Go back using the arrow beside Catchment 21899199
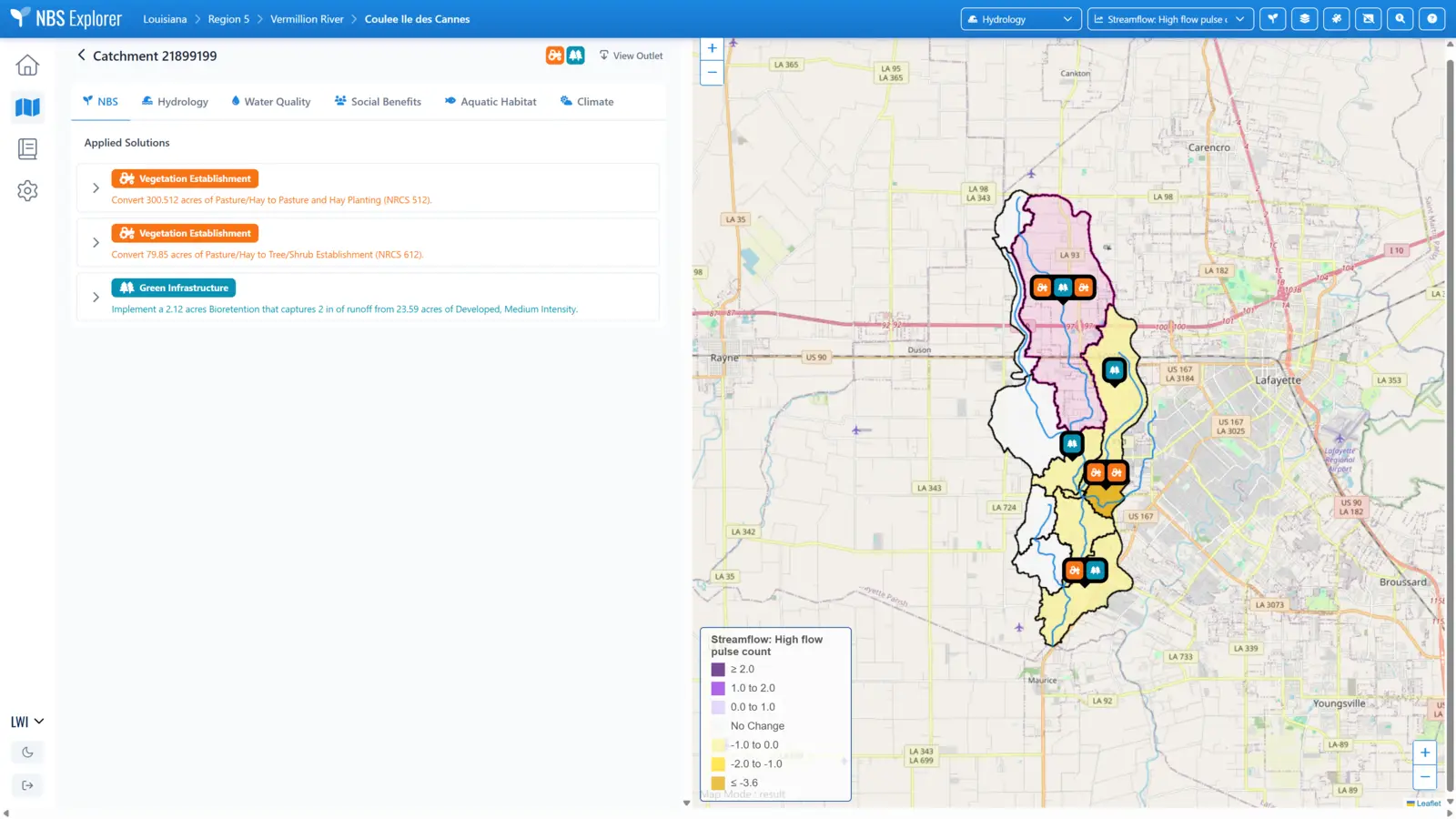Viewport: 1456px width, 819px height. 81,56
